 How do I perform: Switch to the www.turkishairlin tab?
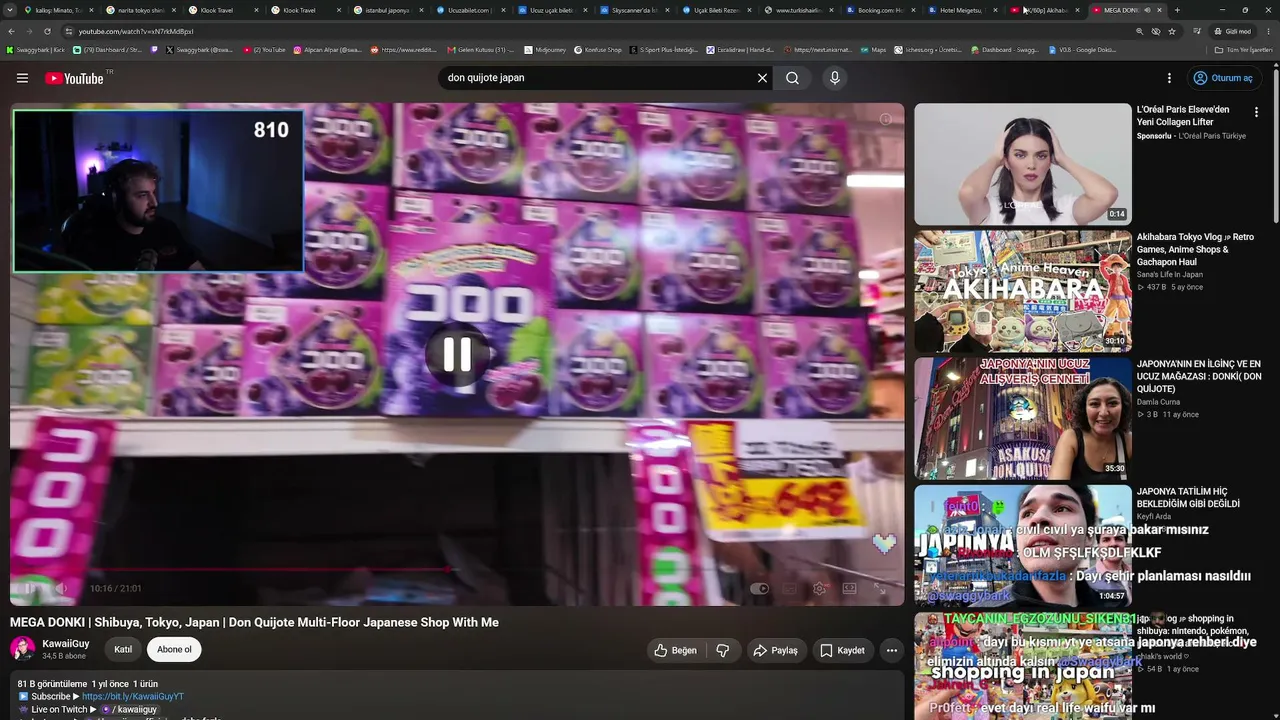tap(800, 10)
